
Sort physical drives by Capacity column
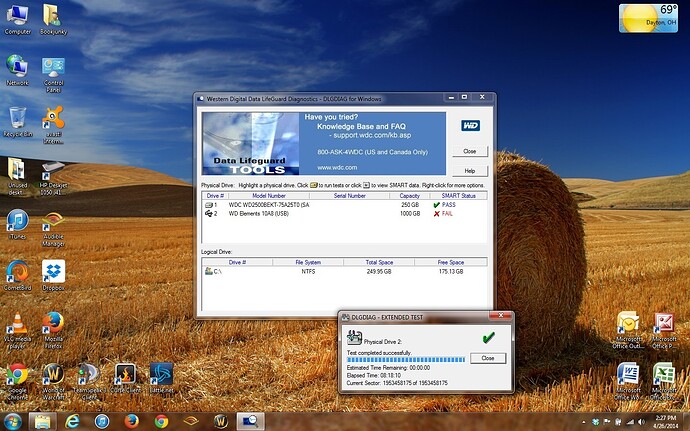409,195
